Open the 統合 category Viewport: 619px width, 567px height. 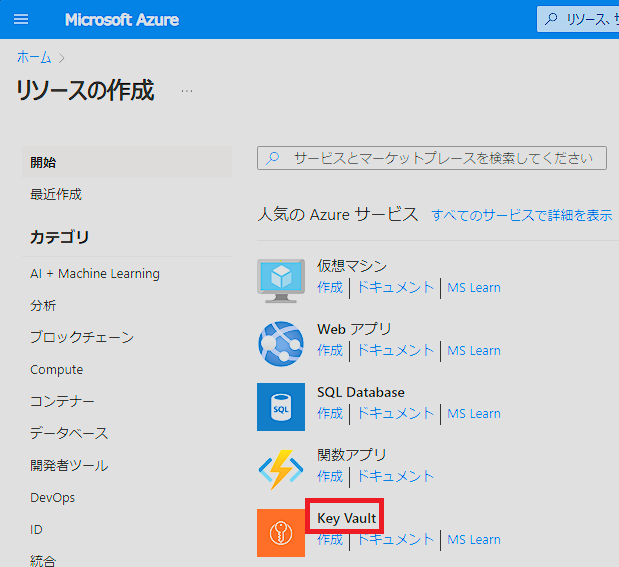click(x=43, y=561)
